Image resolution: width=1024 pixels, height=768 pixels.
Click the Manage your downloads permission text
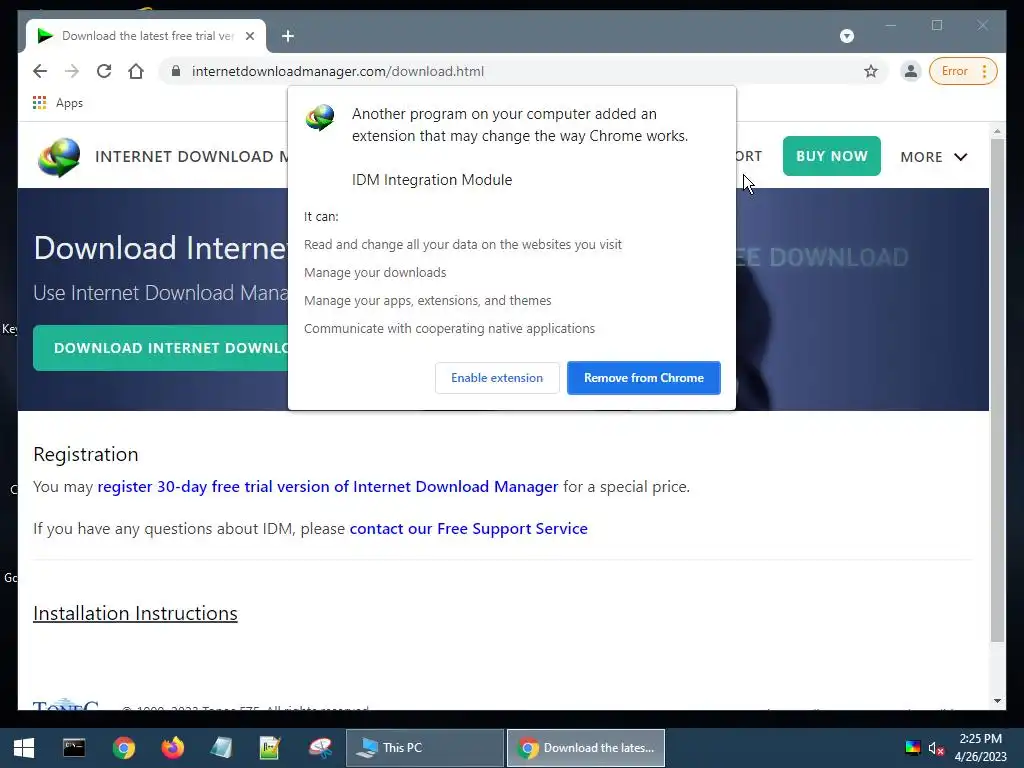point(375,272)
